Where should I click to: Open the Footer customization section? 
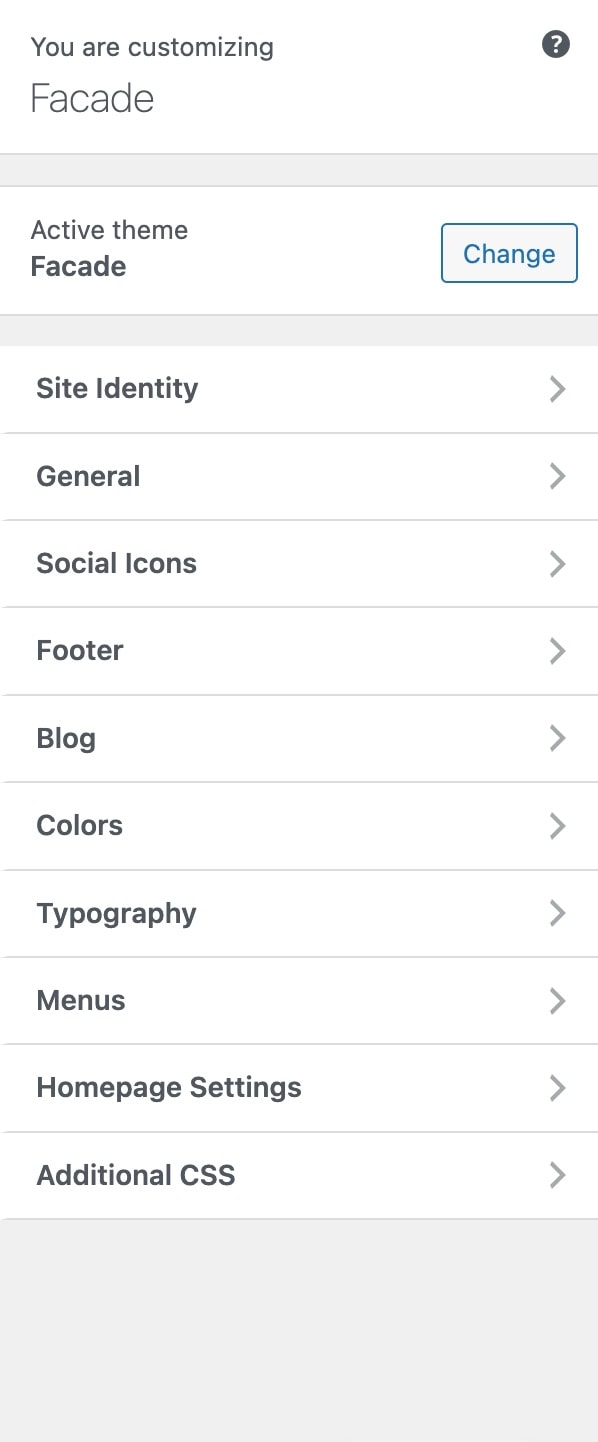point(299,651)
